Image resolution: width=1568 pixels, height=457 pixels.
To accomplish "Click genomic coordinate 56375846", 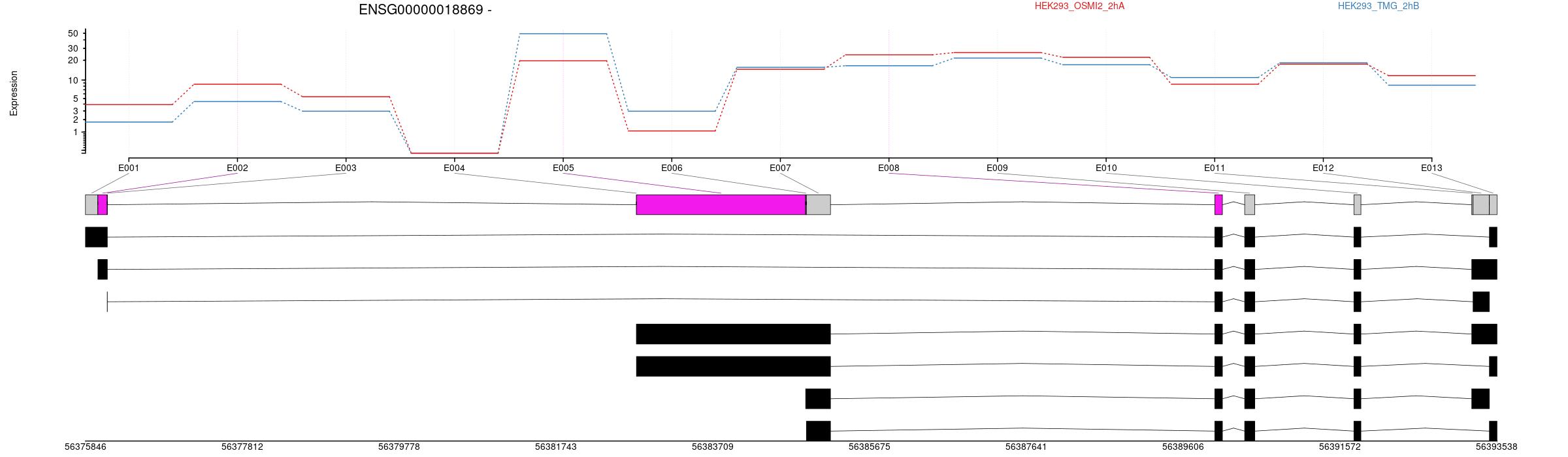I will coord(86,447).
